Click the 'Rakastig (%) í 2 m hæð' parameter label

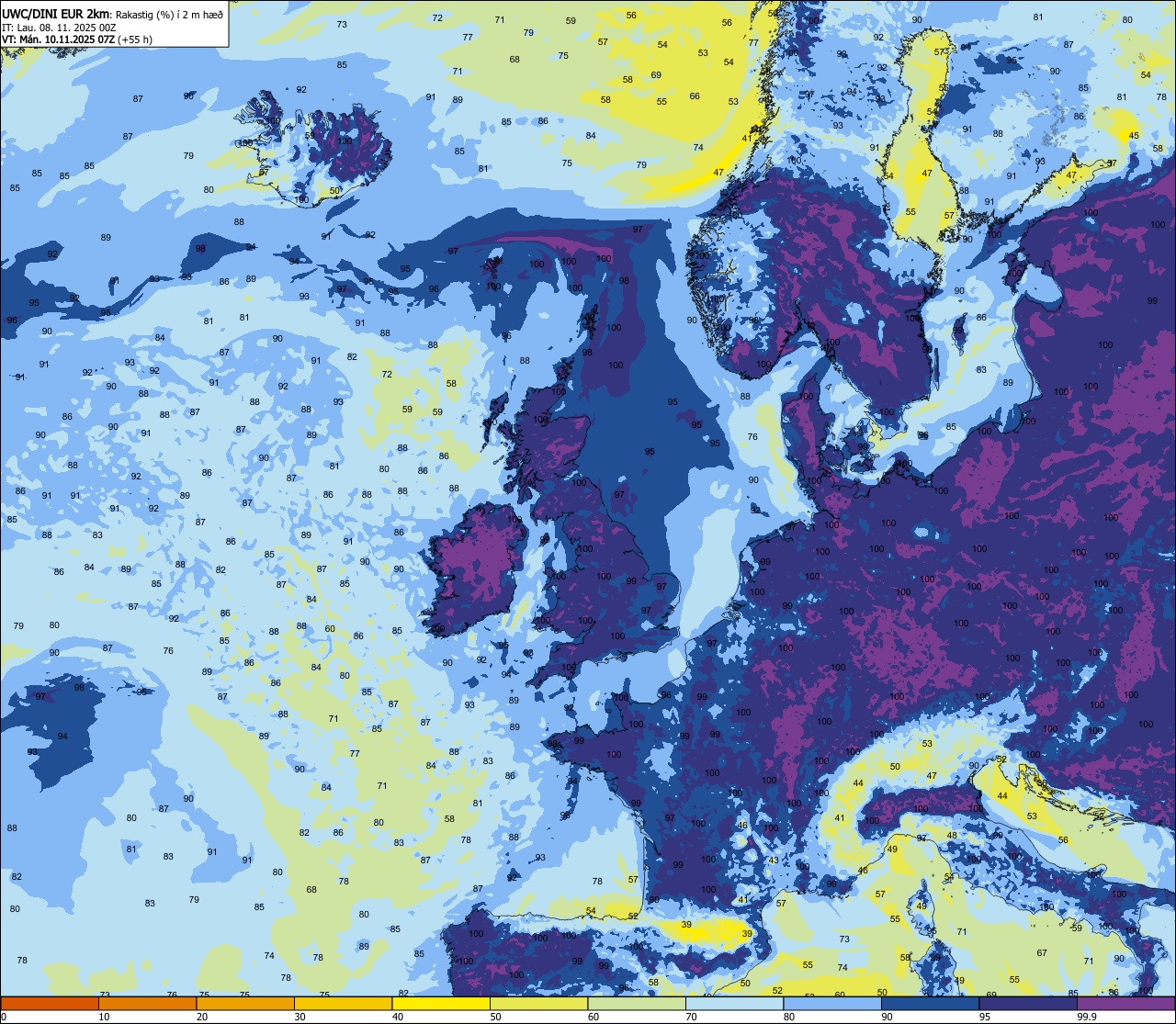[168, 15]
